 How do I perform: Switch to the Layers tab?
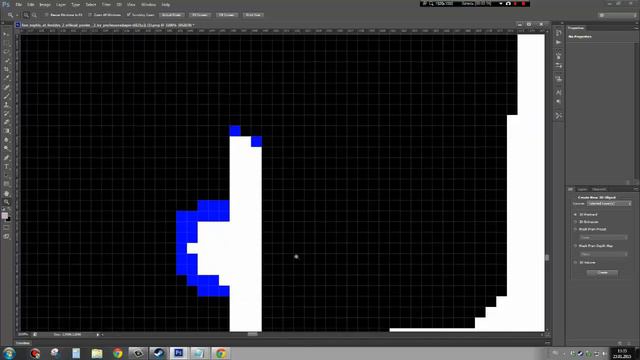(x=582, y=189)
